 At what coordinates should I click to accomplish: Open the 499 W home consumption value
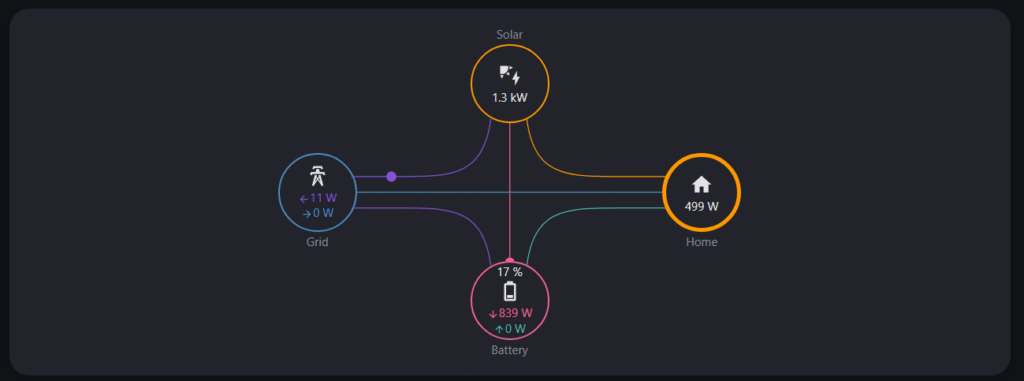701,207
